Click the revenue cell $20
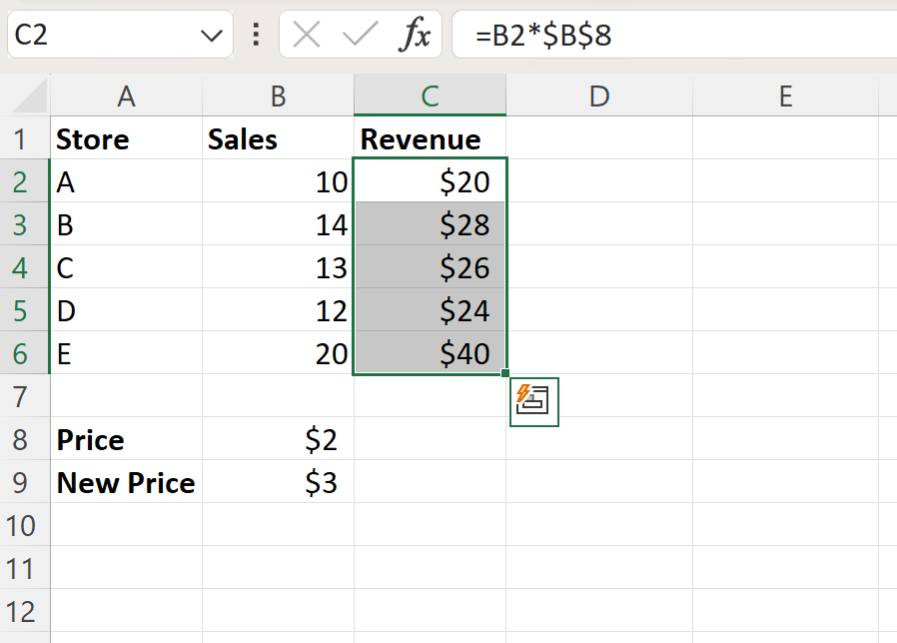 click(430, 182)
